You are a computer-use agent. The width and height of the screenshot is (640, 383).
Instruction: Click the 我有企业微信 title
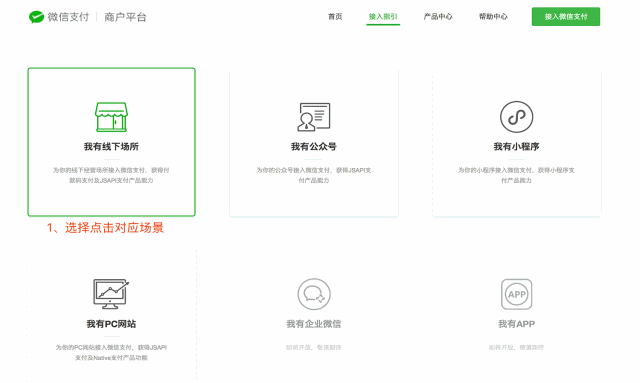(313, 324)
